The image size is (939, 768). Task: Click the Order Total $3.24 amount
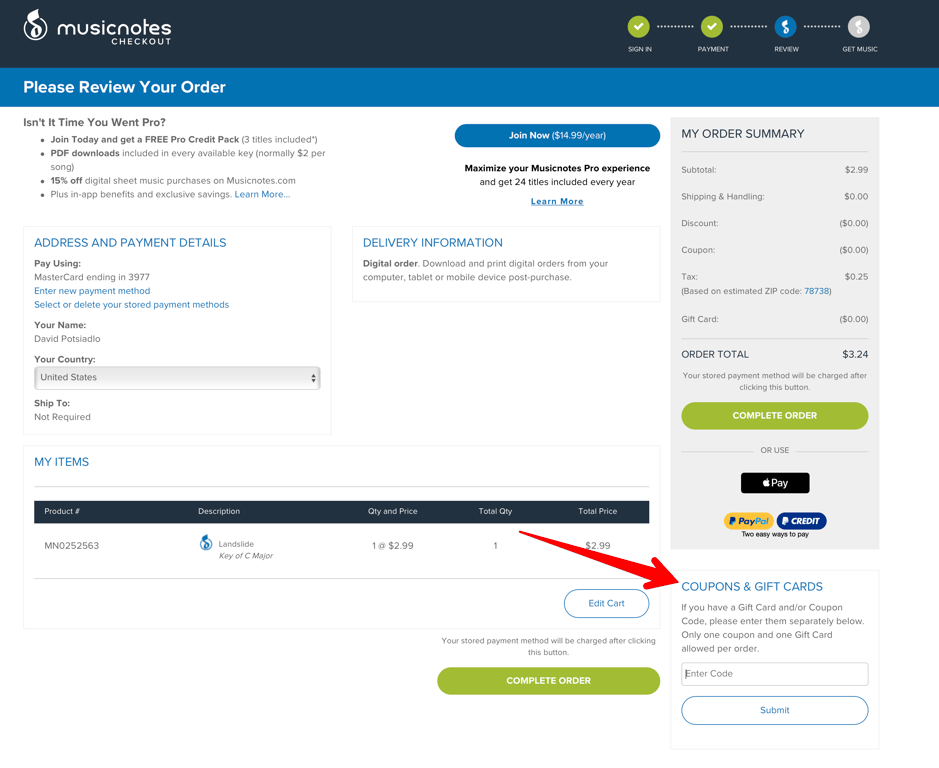[x=855, y=354]
